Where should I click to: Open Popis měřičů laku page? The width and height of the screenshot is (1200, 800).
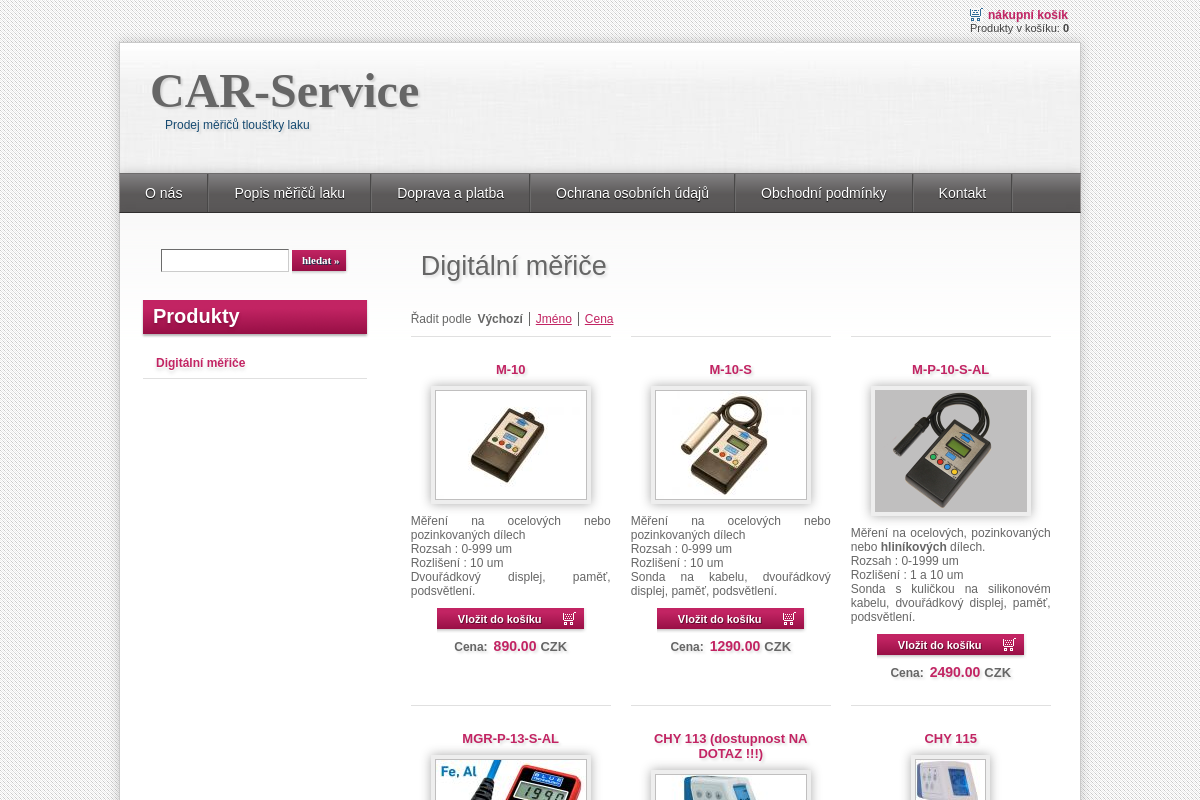click(289, 193)
